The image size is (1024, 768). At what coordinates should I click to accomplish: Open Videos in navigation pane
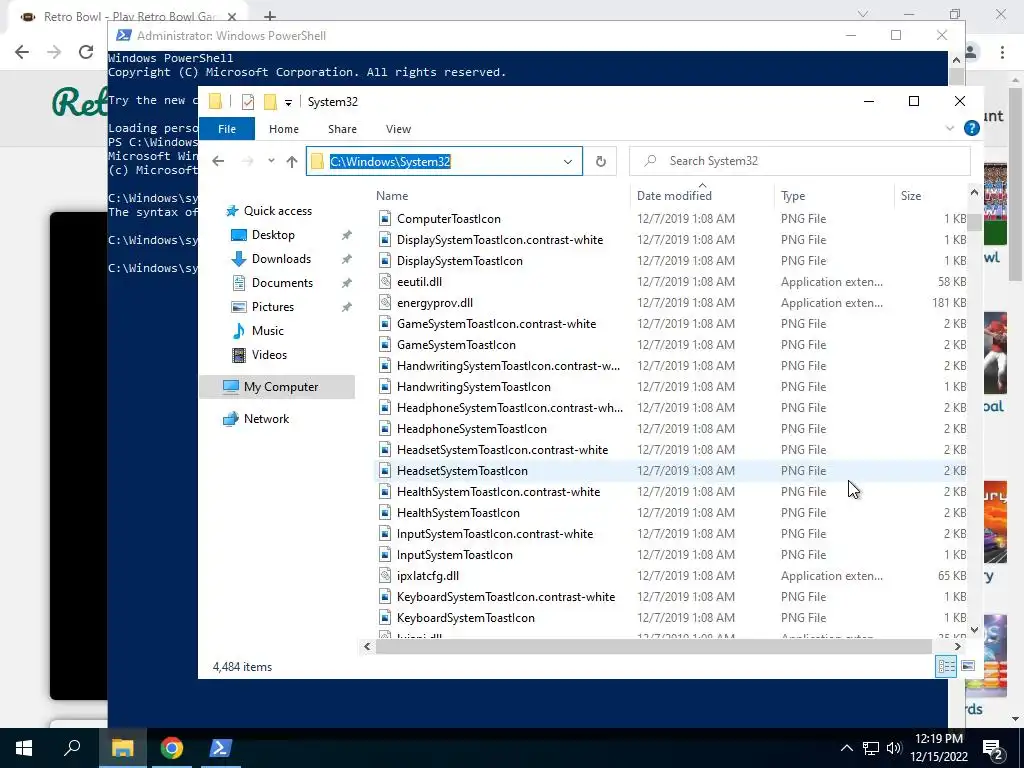coord(269,355)
